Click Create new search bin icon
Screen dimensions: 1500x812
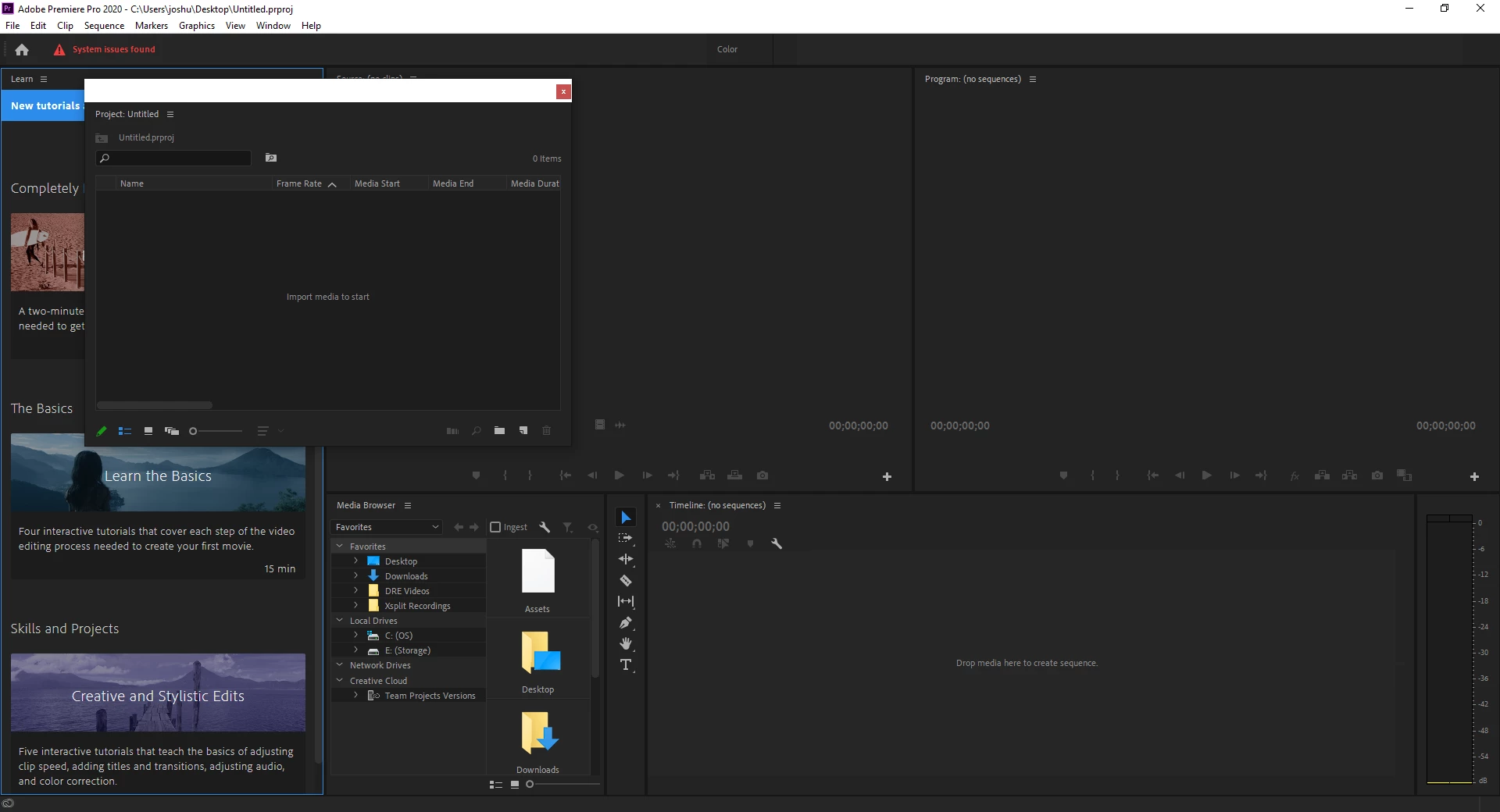[x=271, y=158]
